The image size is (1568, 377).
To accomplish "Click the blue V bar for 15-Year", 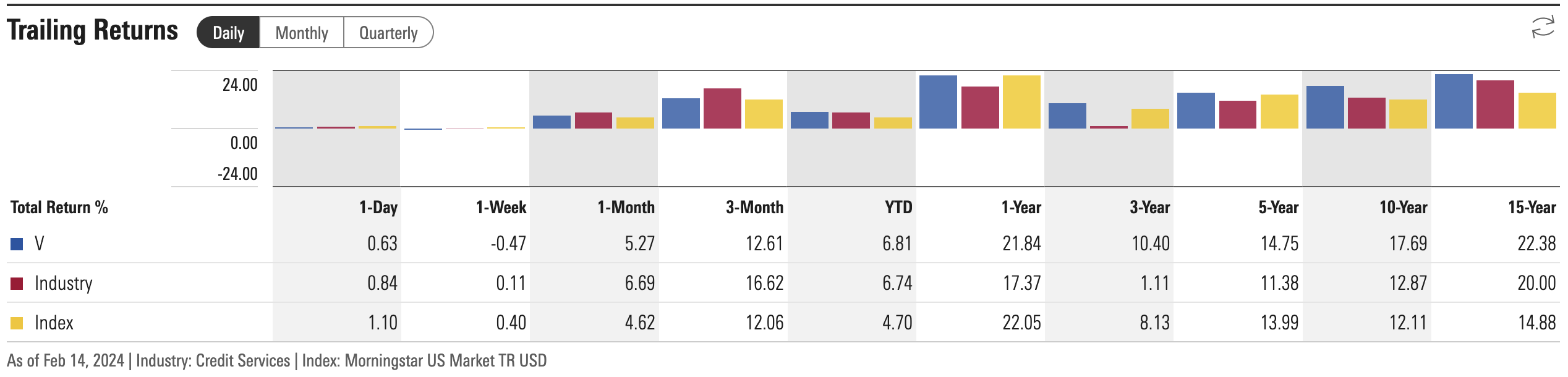I will click(x=1454, y=101).
